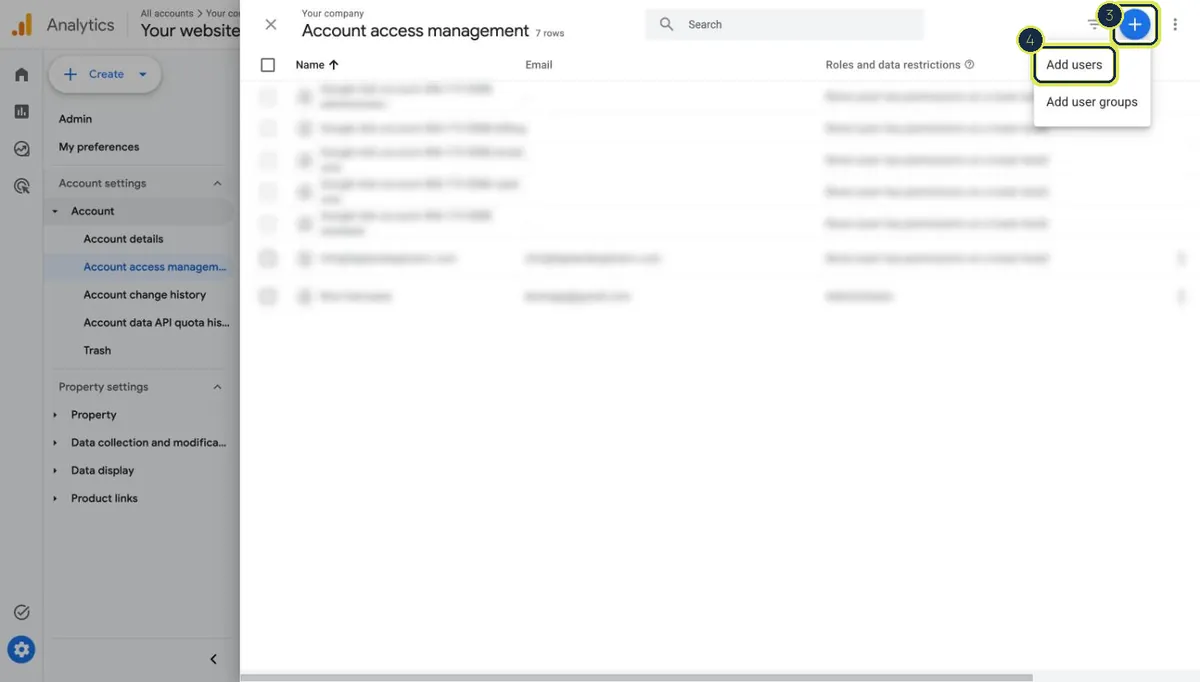Sort by the Name column arrow
This screenshot has width=1200, height=682.
(334, 65)
